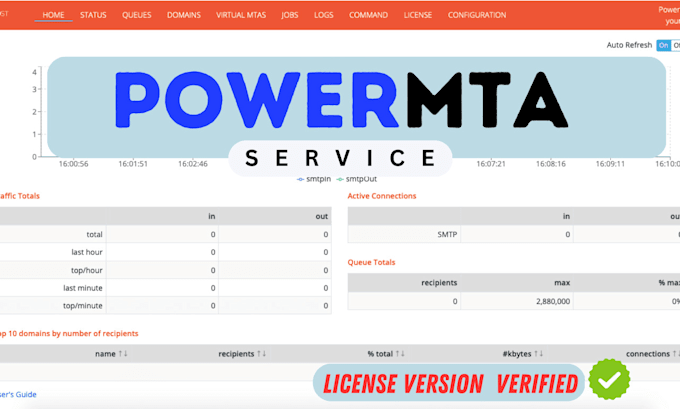Open the QUEUES tab
680x409 pixels.
tap(137, 15)
